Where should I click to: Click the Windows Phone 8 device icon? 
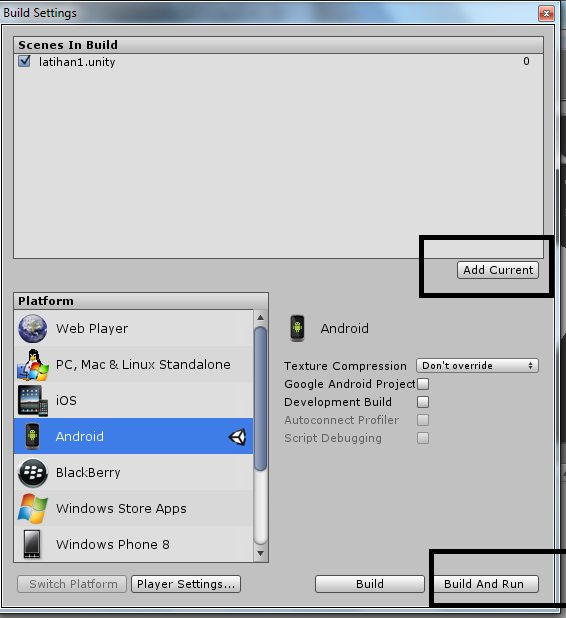click(x=32, y=544)
